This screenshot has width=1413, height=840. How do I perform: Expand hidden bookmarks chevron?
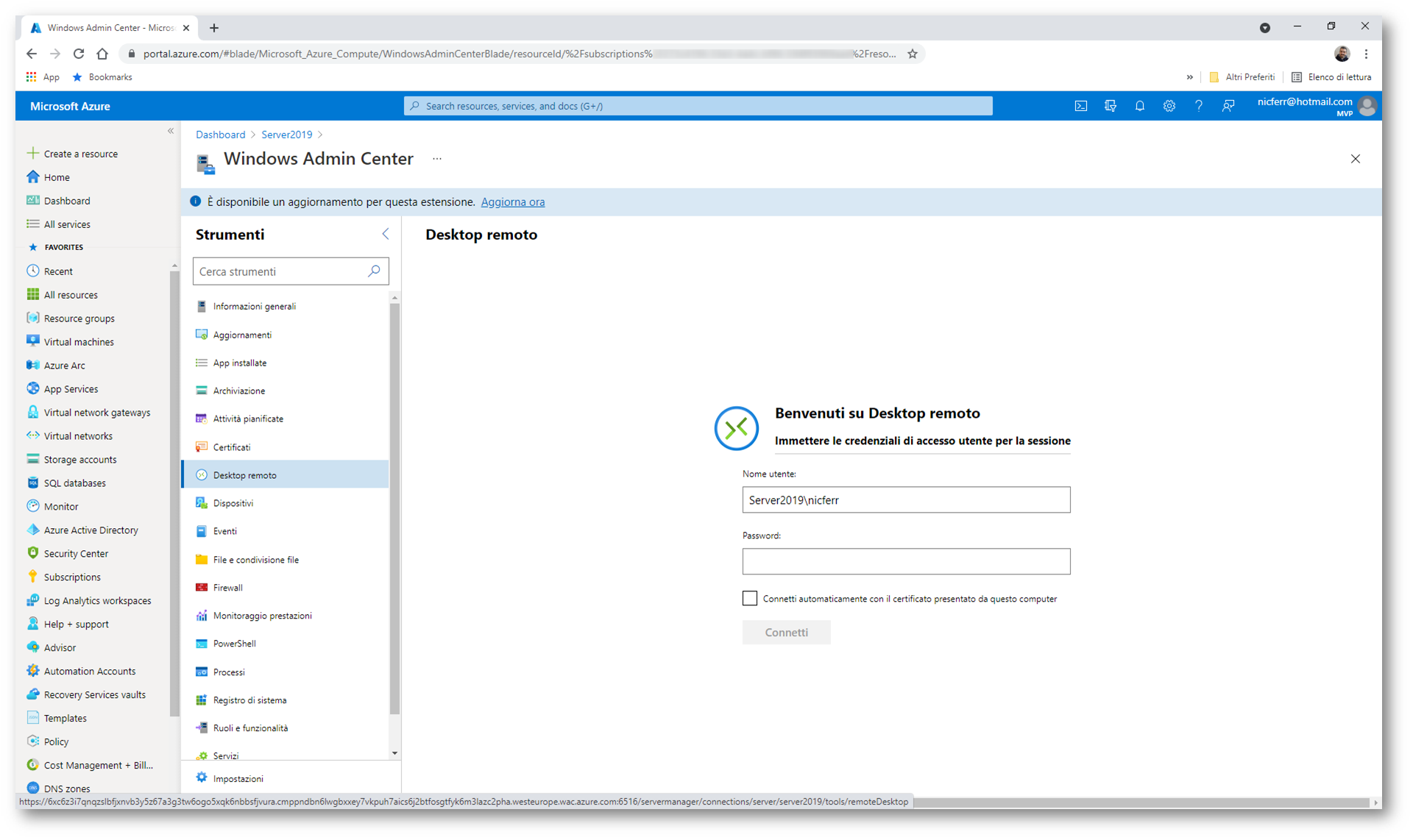(1189, 77)
